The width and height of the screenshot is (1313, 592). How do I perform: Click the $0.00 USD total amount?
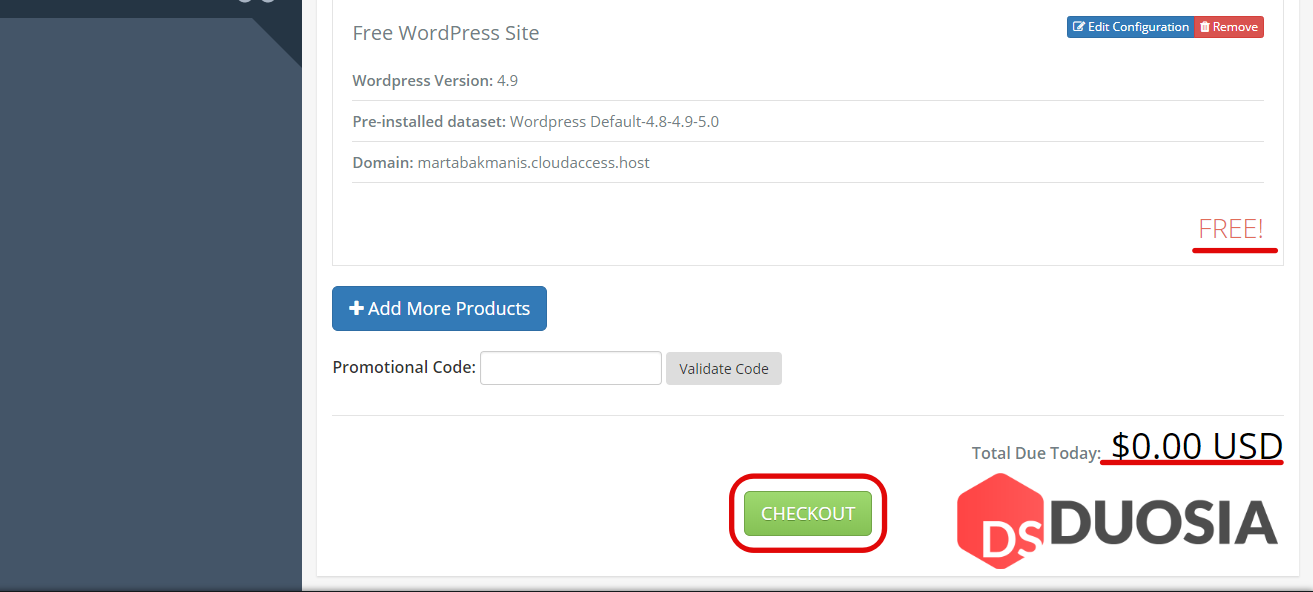pyautogui.click(x=1197, y=445)
